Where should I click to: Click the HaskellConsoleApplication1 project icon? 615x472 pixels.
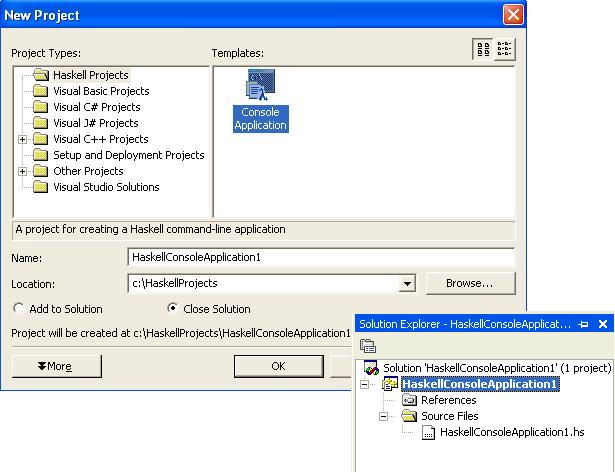click(390, 384)
